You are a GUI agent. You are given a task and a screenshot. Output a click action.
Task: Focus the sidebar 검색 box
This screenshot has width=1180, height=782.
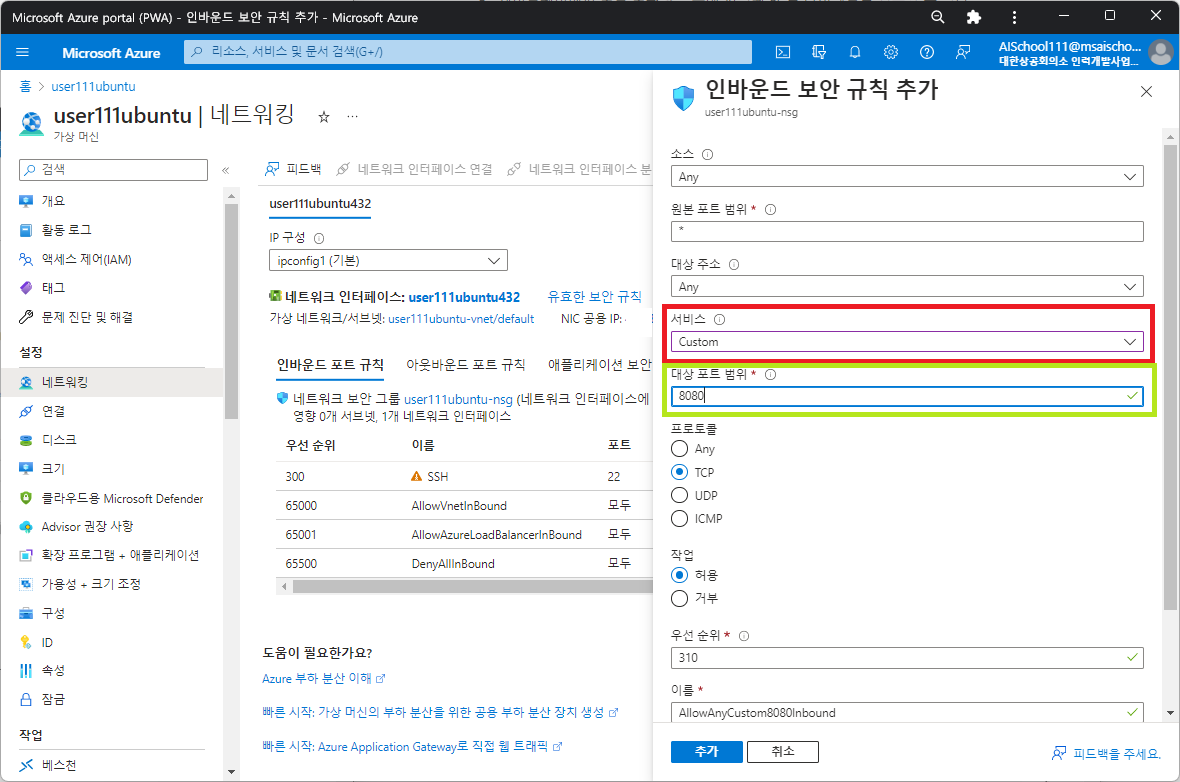tap(113, 170)
